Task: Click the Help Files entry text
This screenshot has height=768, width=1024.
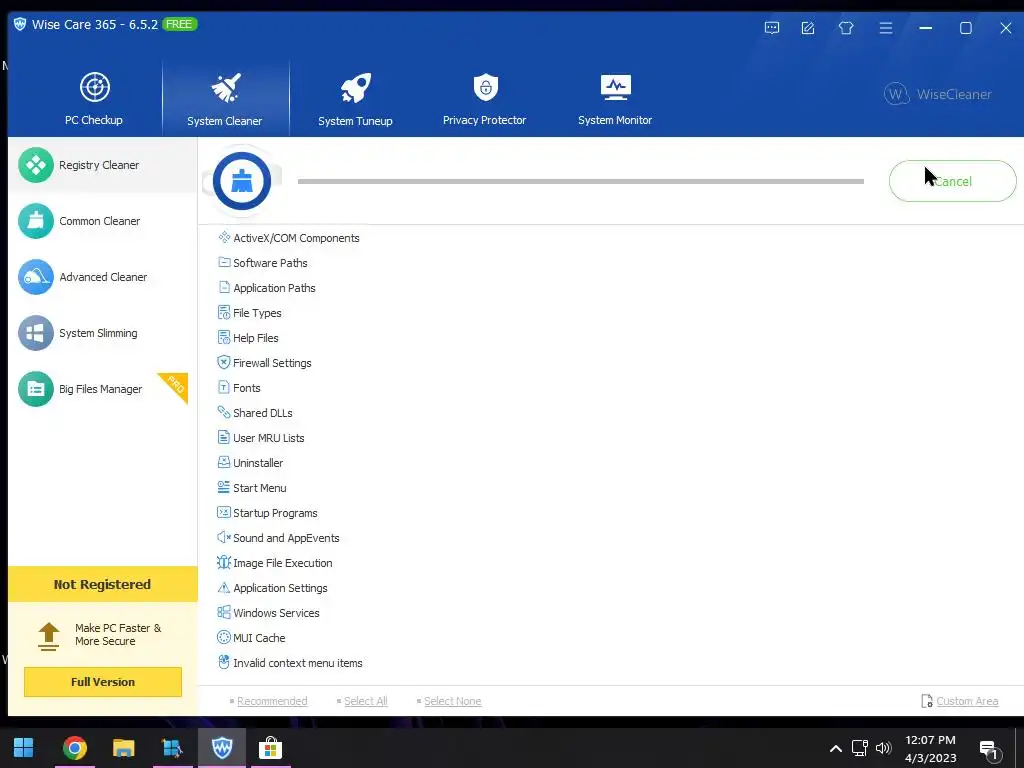Action: pyautogui.click(x=256, y=338)
